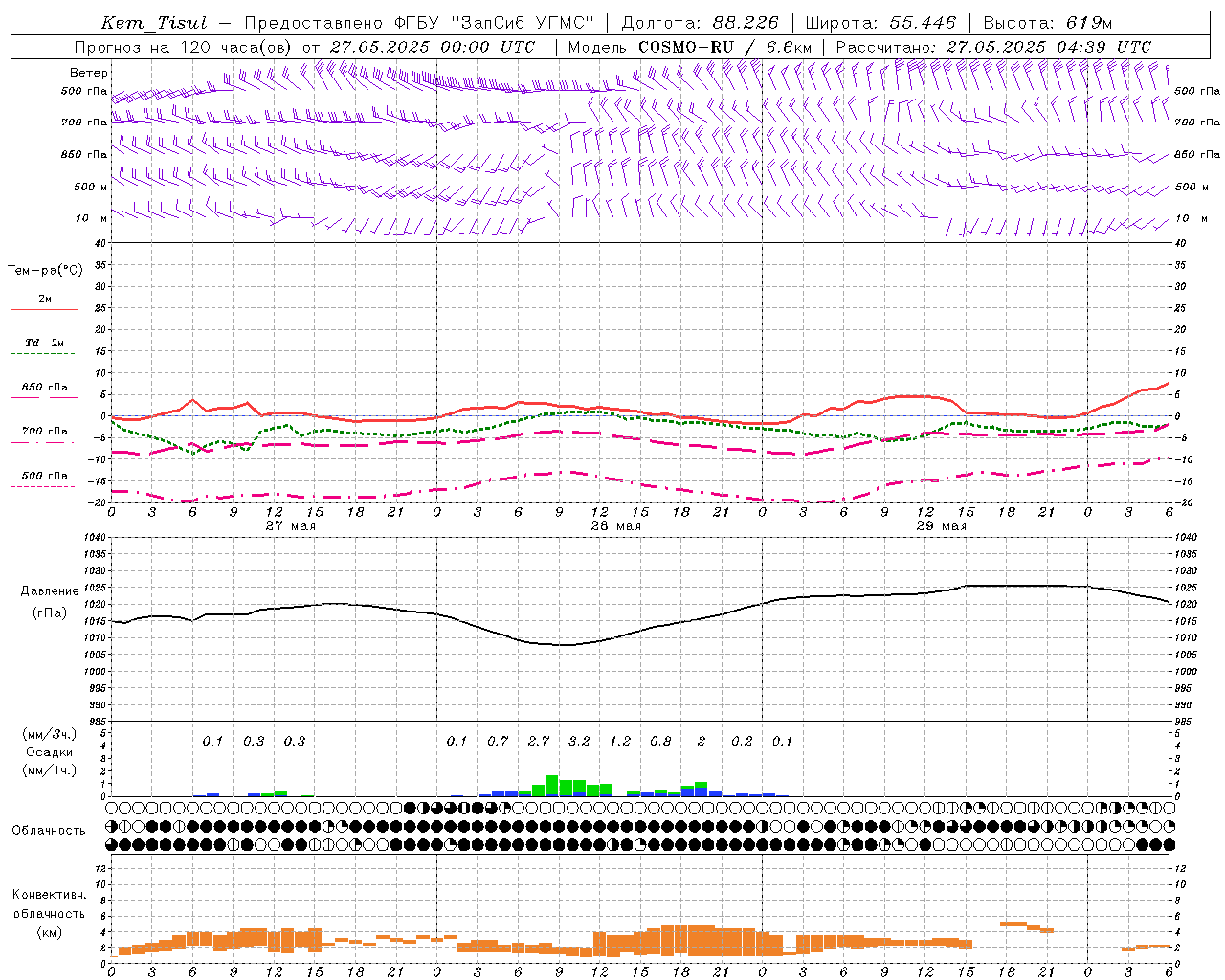Click the 'Долгота: 88.226' longitude value
This screenshot has width=1225, height=980.
pyautogui.click(x=701, y=23)
